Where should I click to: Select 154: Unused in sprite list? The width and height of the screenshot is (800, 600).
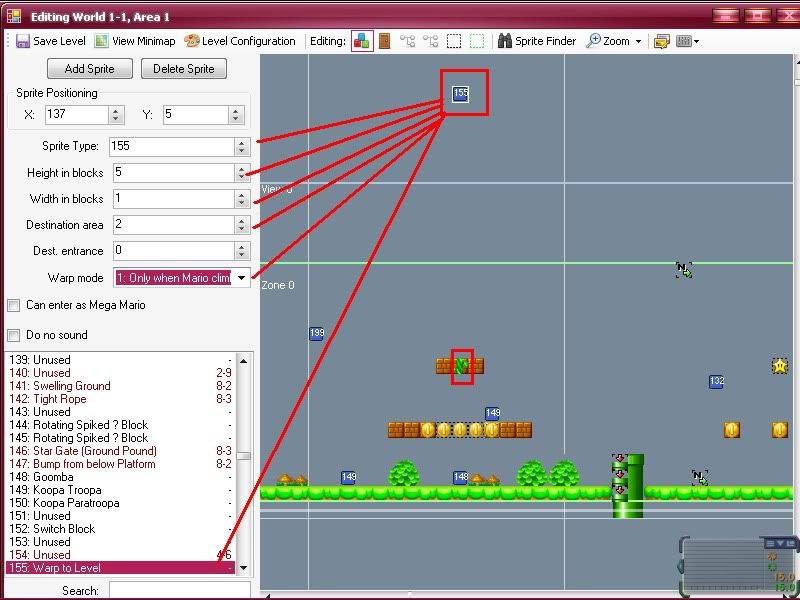[x=120, y=555]
